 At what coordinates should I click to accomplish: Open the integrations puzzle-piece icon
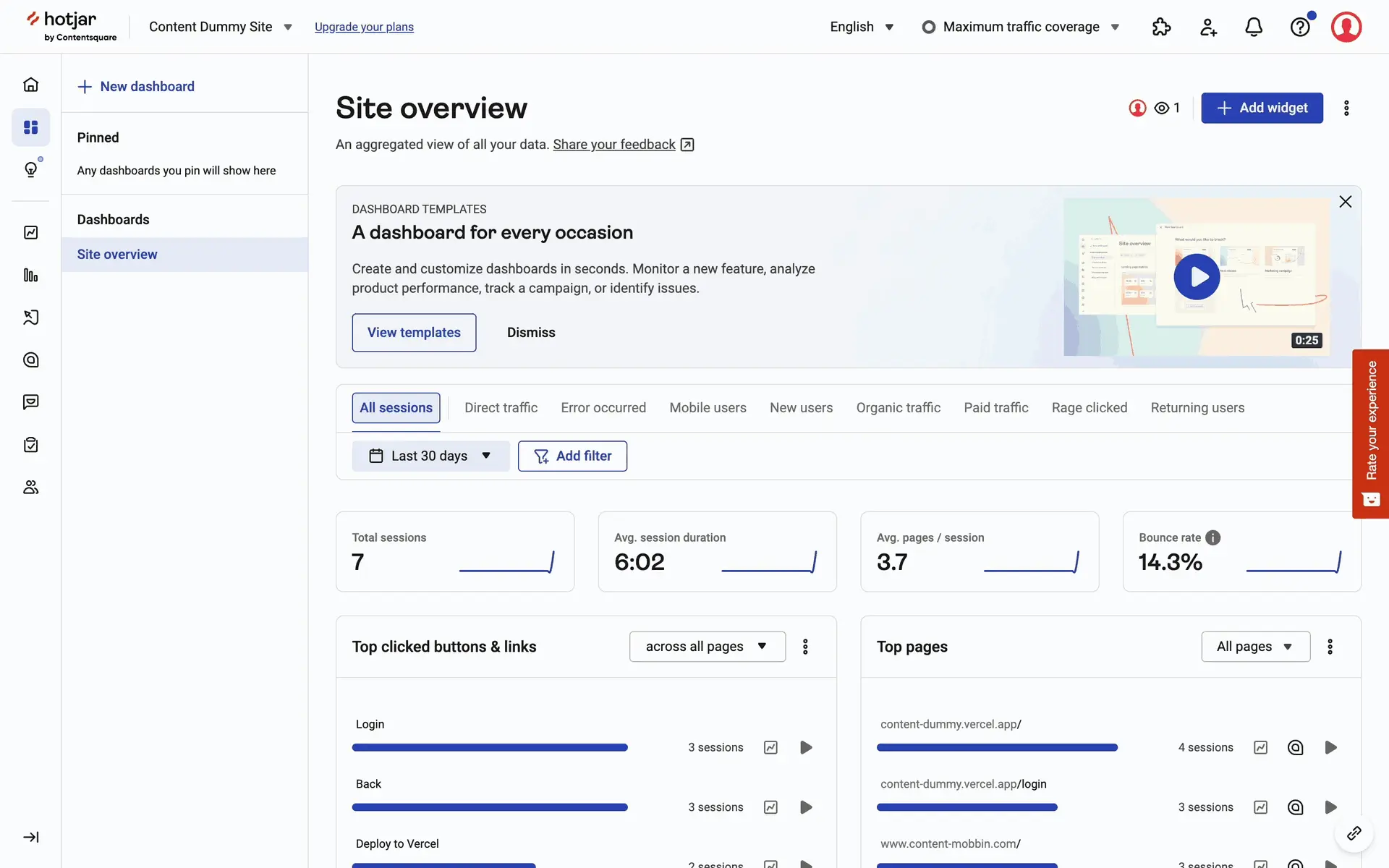(x=1161, y=27)
